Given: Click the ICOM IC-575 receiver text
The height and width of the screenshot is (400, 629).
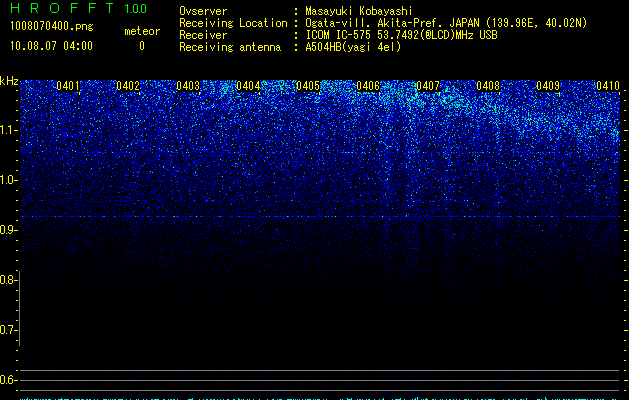Looking at the screenshot, I should coord(402,35).
